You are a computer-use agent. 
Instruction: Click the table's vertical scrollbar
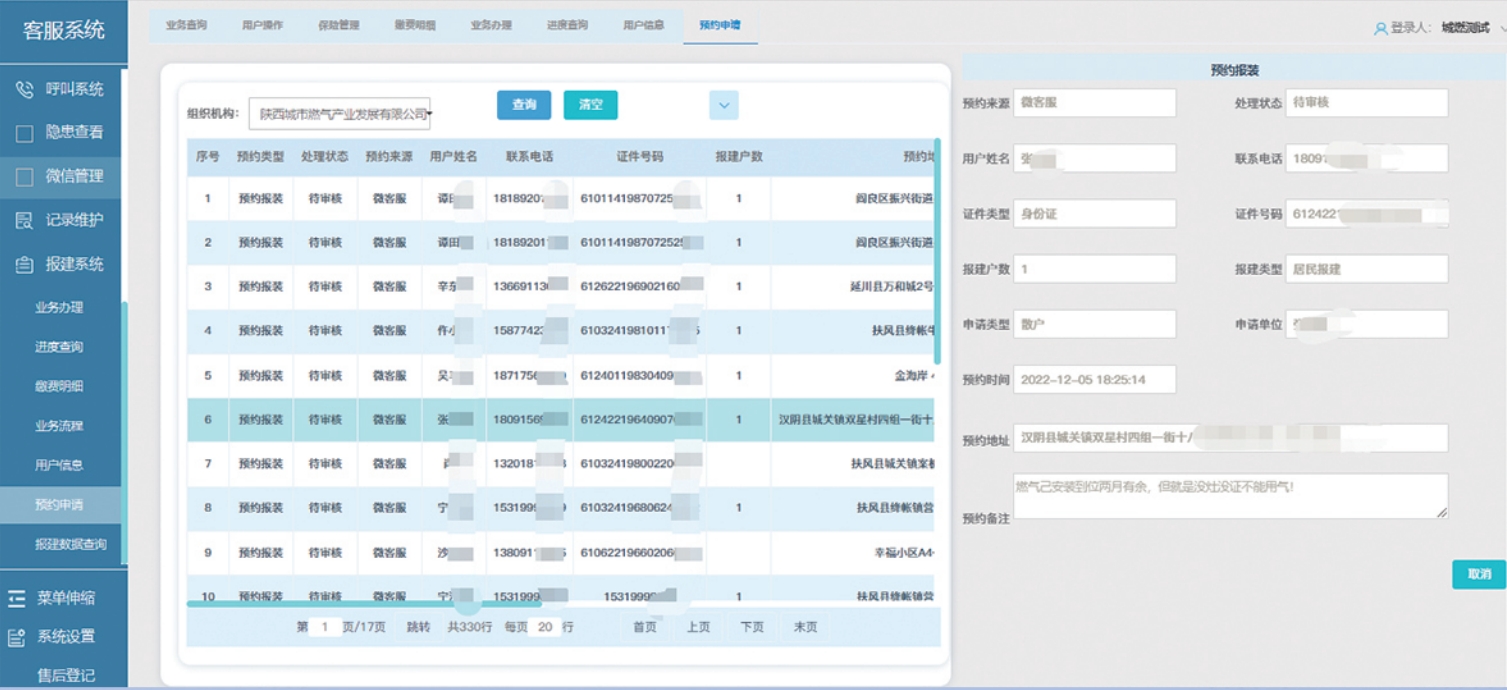(x=937, y=250)
